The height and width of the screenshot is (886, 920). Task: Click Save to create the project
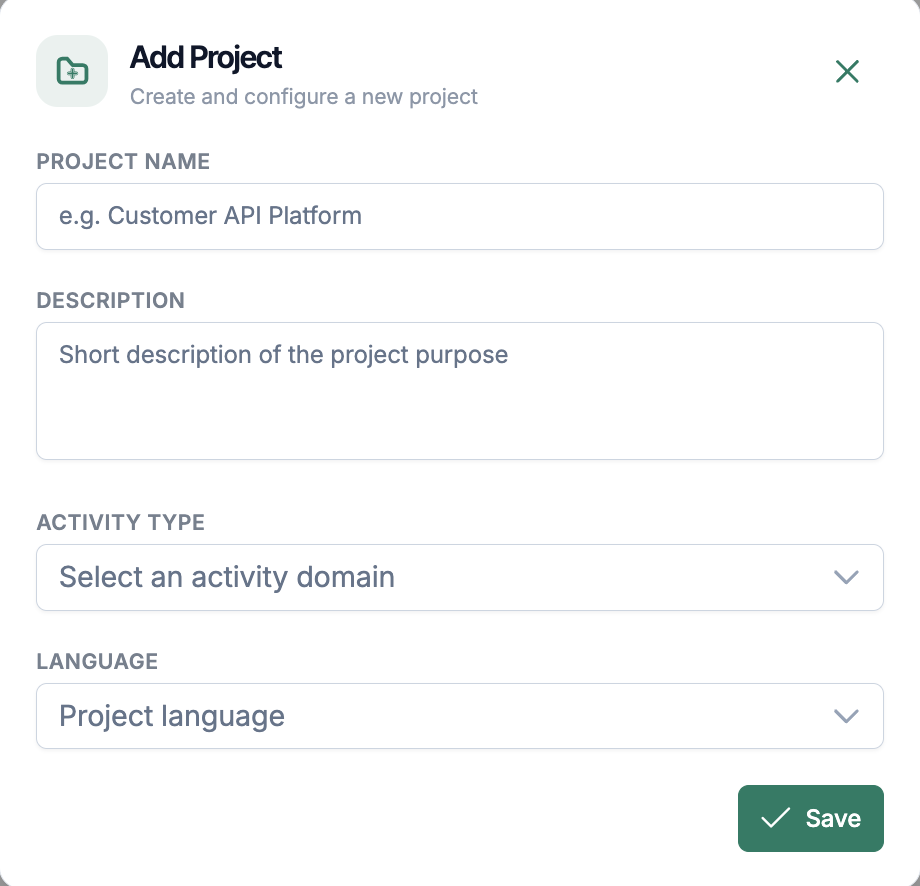[811, 818]
